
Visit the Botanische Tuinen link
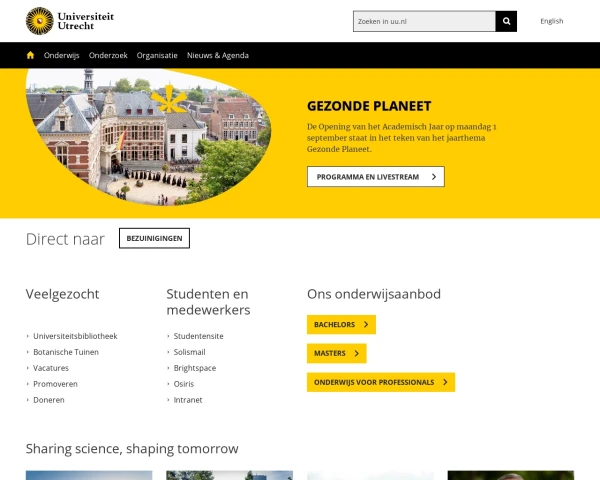pos(66,352)
